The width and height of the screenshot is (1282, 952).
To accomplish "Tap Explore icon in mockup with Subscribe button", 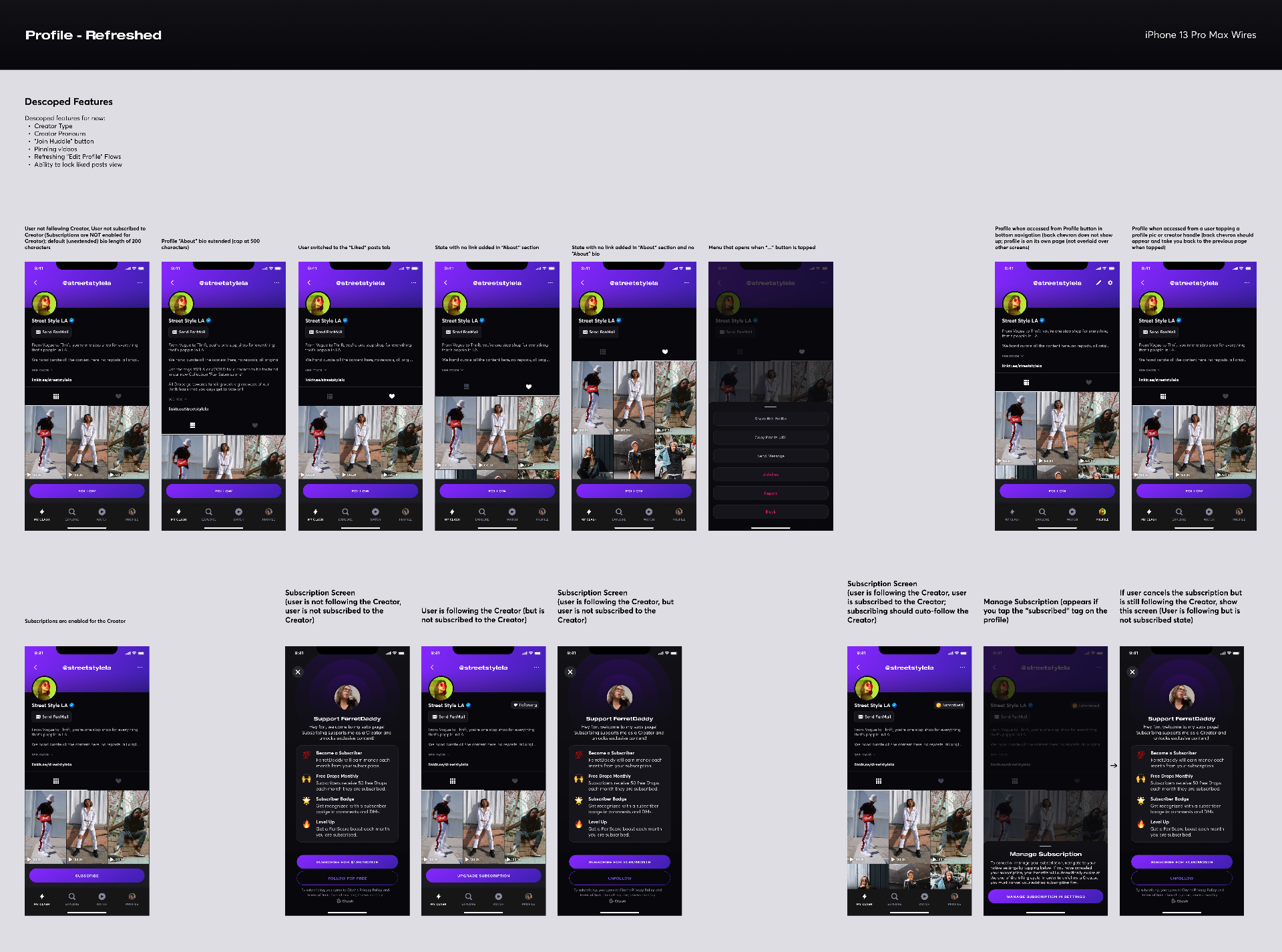I will pos(72,897).
